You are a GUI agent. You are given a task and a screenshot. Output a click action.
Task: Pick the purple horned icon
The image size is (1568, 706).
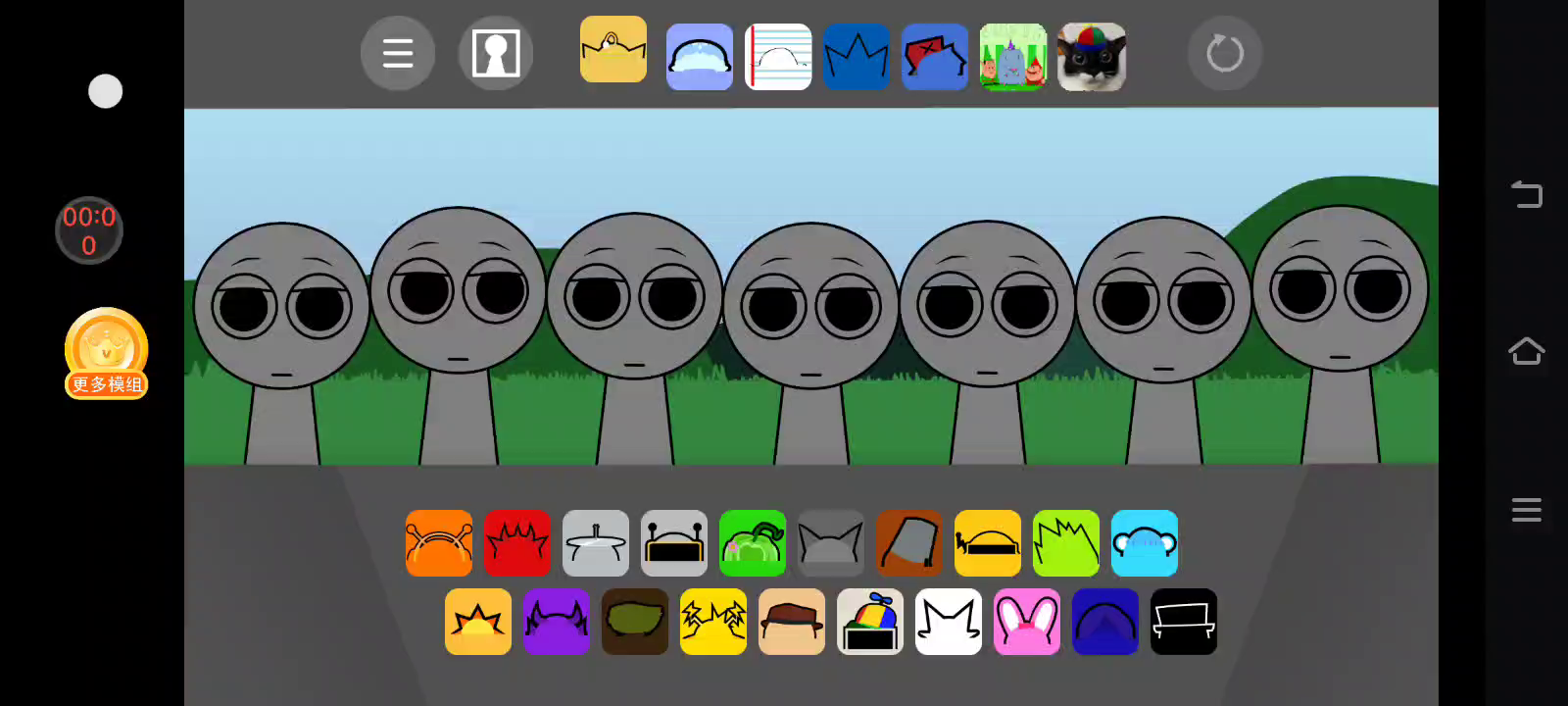(557, 622)
